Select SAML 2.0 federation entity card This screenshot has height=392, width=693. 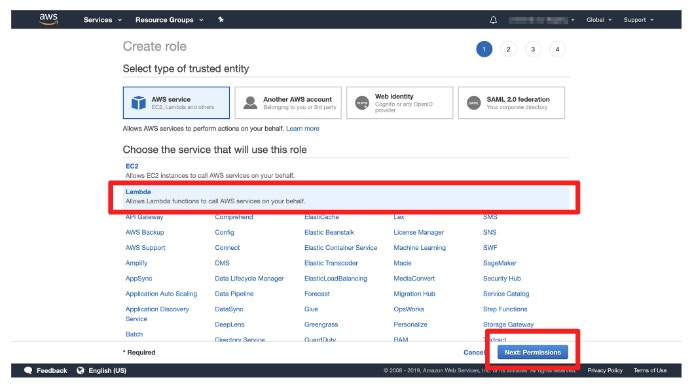(511, 103)
